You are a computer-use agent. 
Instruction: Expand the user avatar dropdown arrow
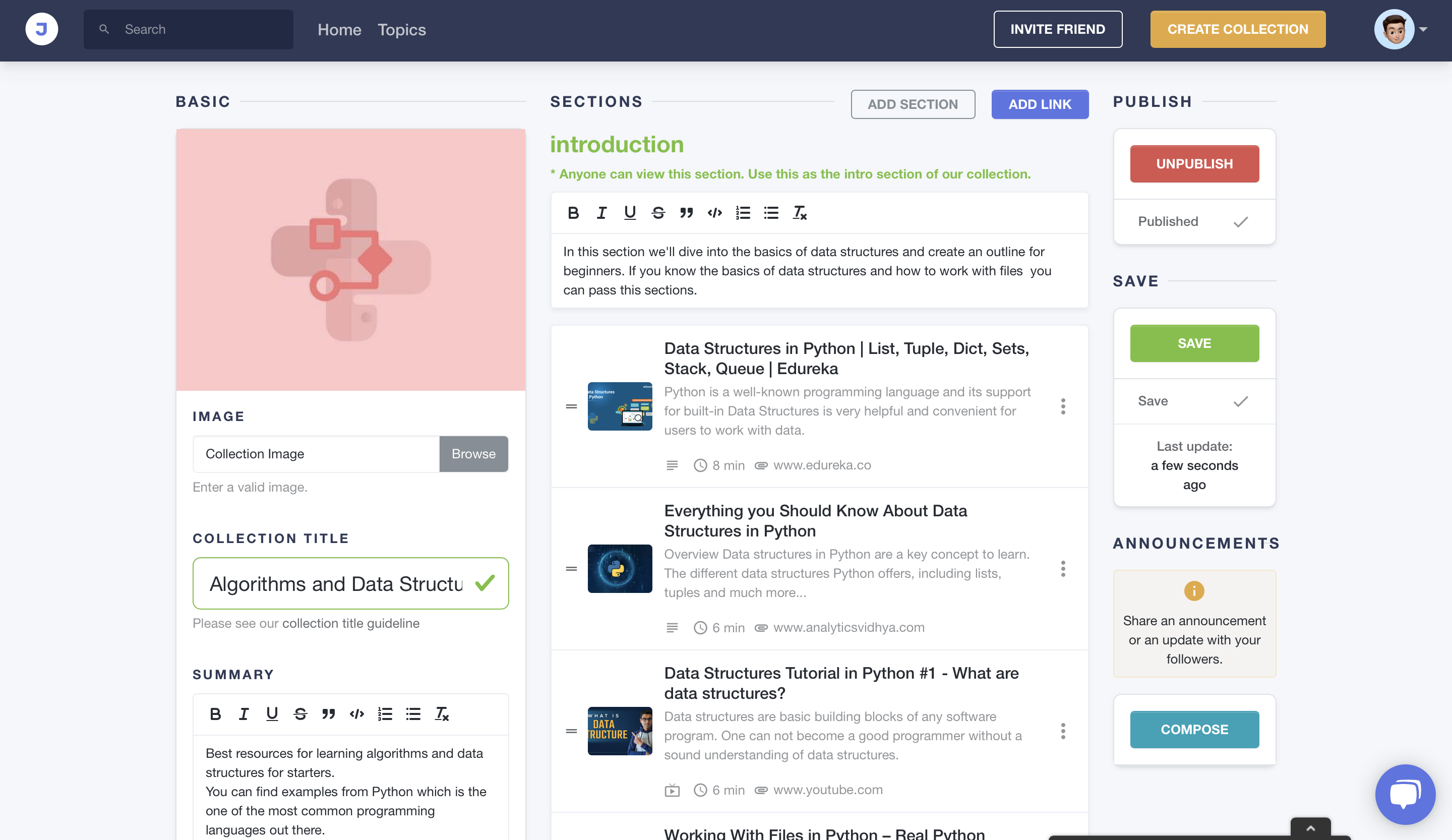[1423, 29]
